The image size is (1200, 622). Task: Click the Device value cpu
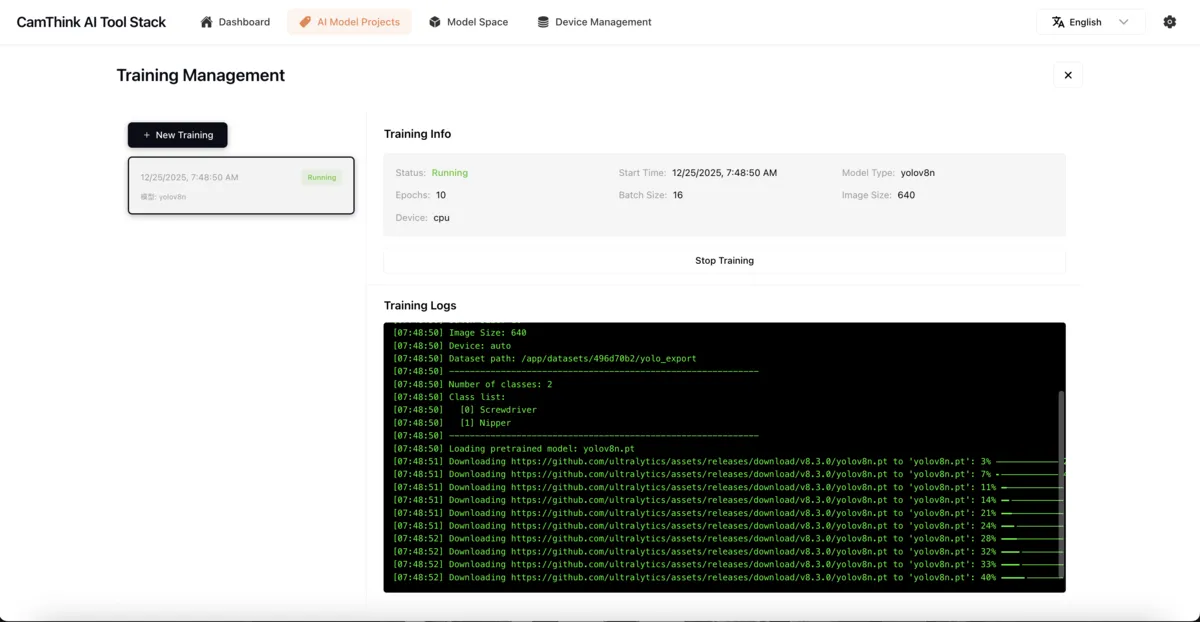(441, 217)
